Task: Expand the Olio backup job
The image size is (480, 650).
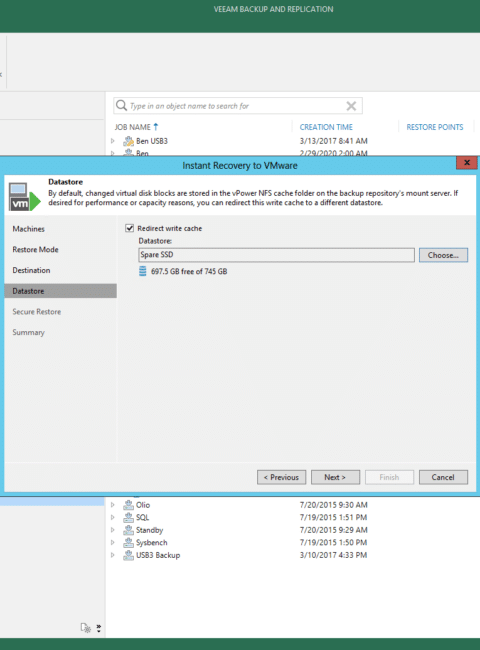Action: click(112, 505)
